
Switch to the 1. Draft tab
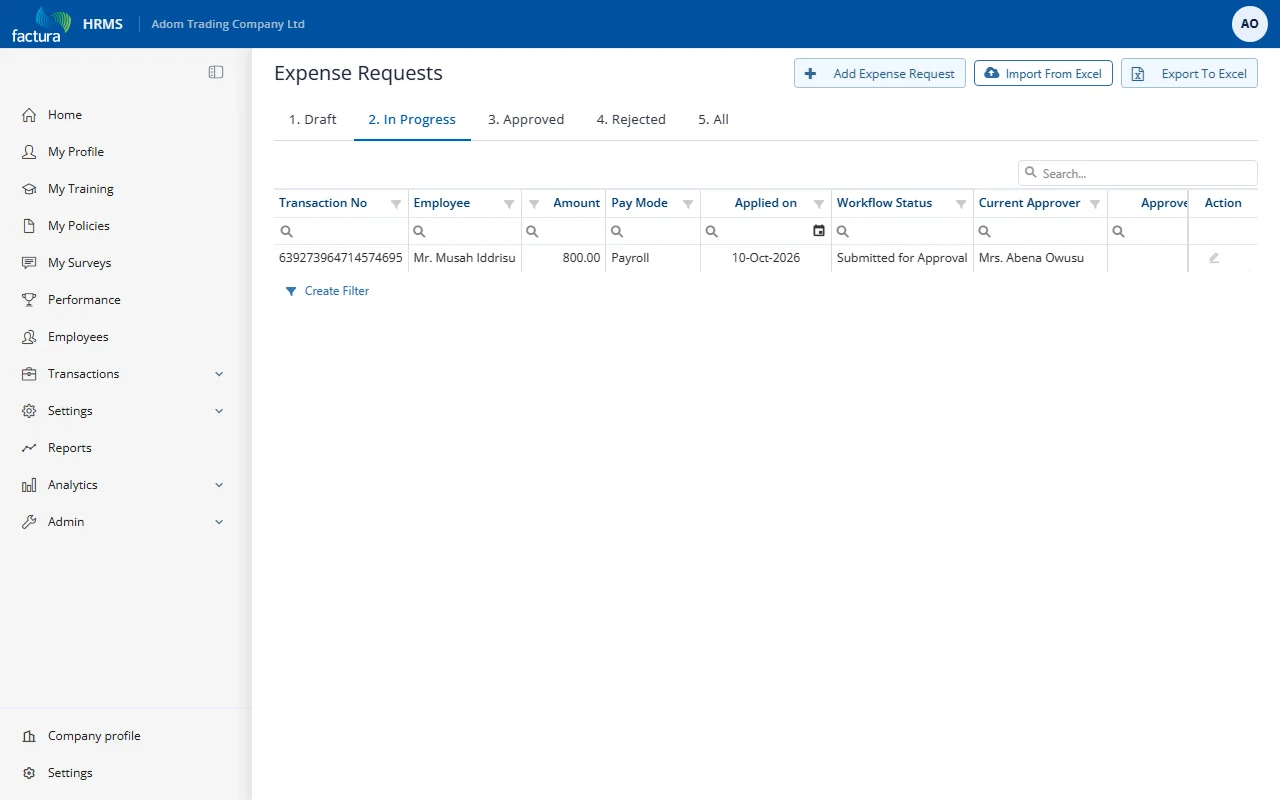[313, 120]
